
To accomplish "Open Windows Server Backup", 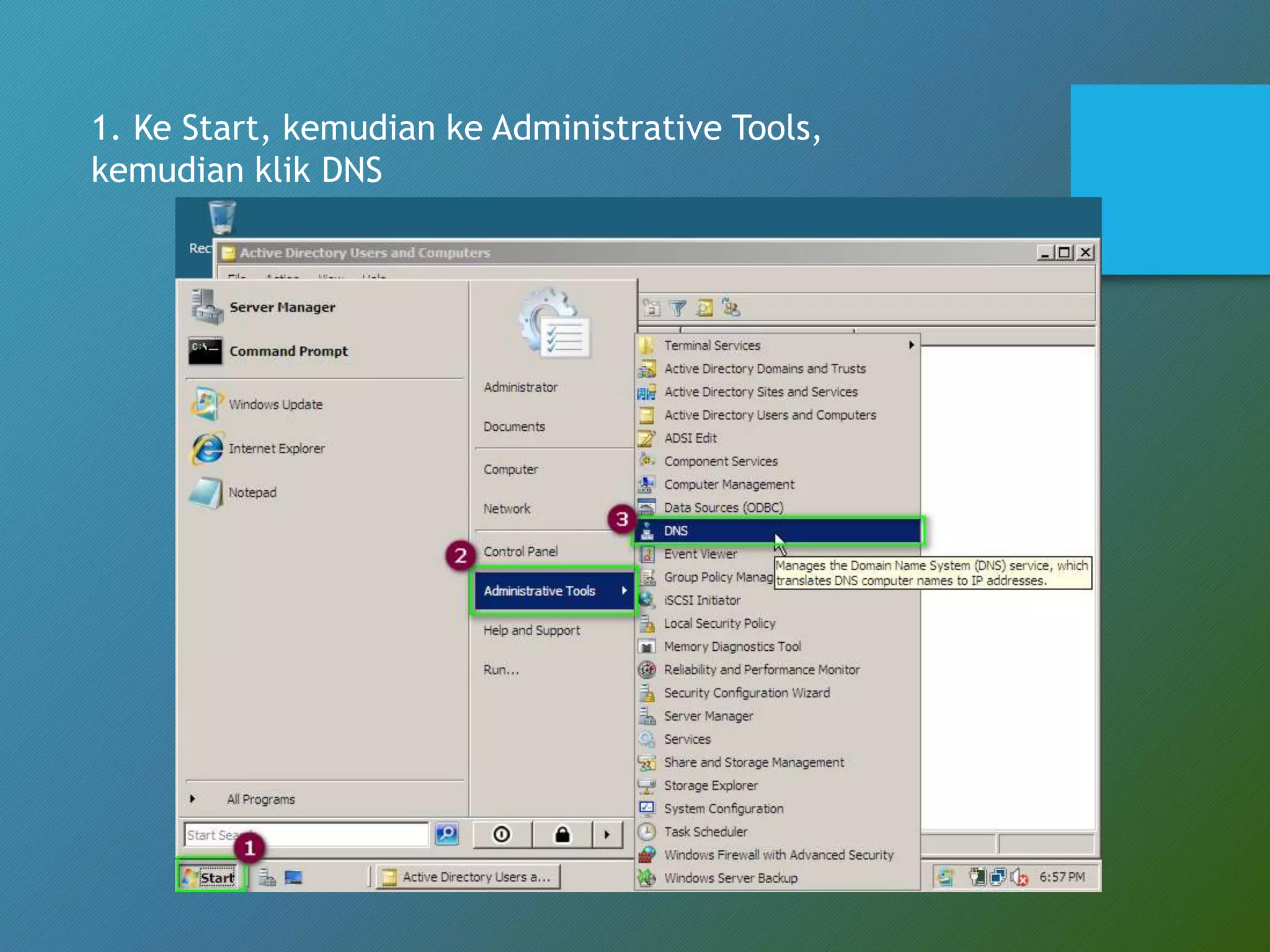I will click(777, 878).
